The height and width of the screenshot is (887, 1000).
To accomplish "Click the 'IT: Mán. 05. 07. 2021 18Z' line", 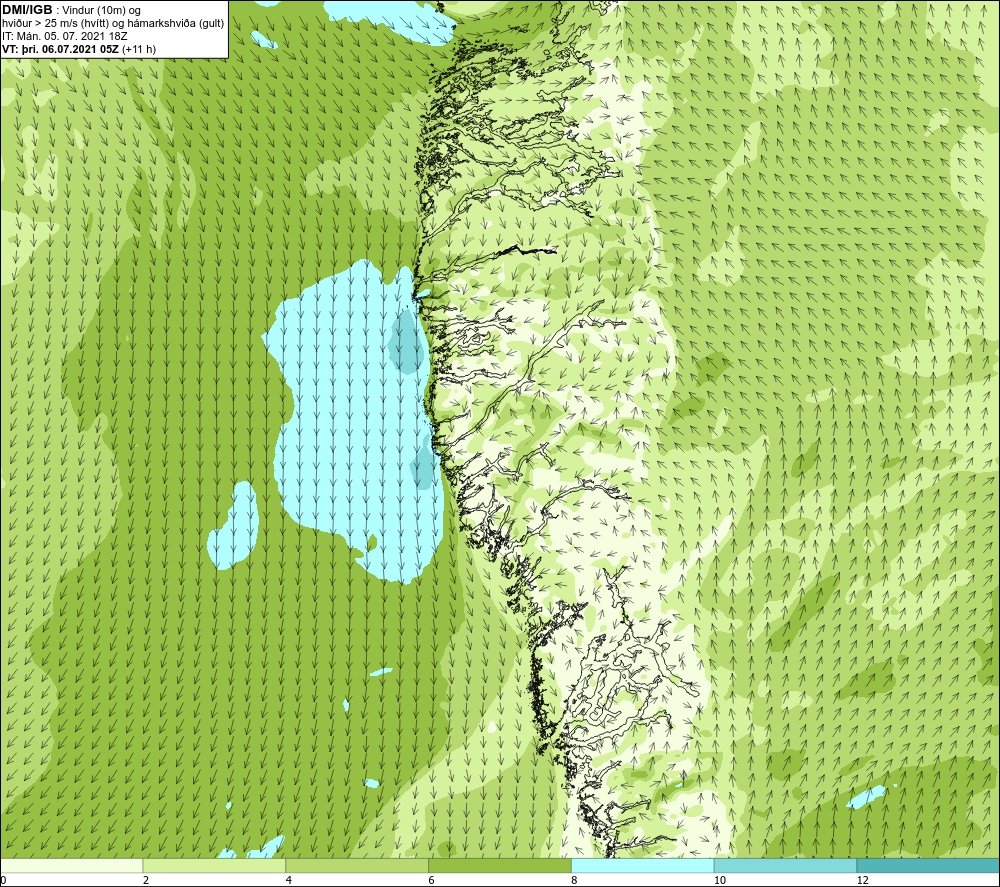I will coord(64,36).
